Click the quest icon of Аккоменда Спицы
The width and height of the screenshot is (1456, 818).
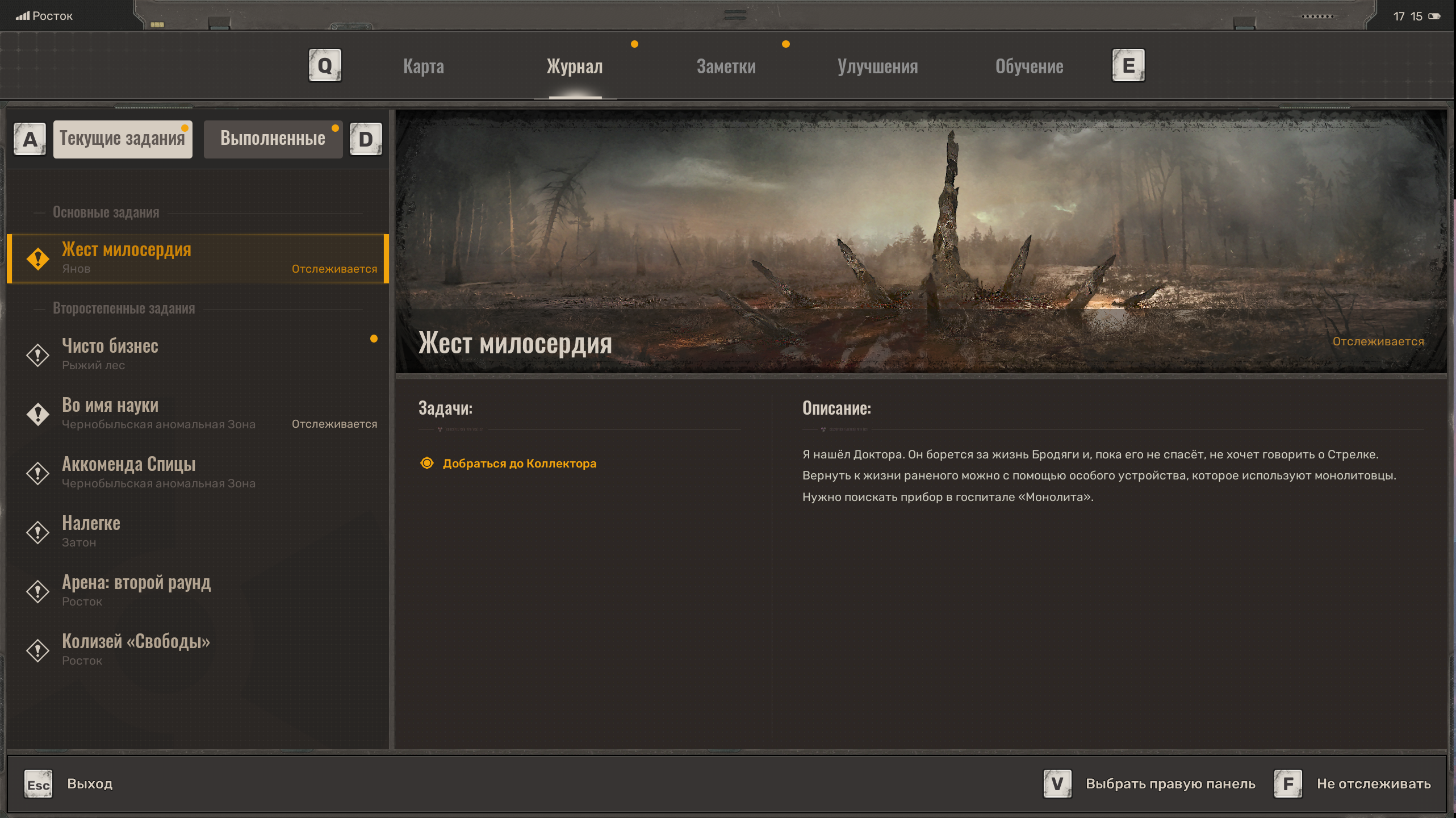coord(38,473)
